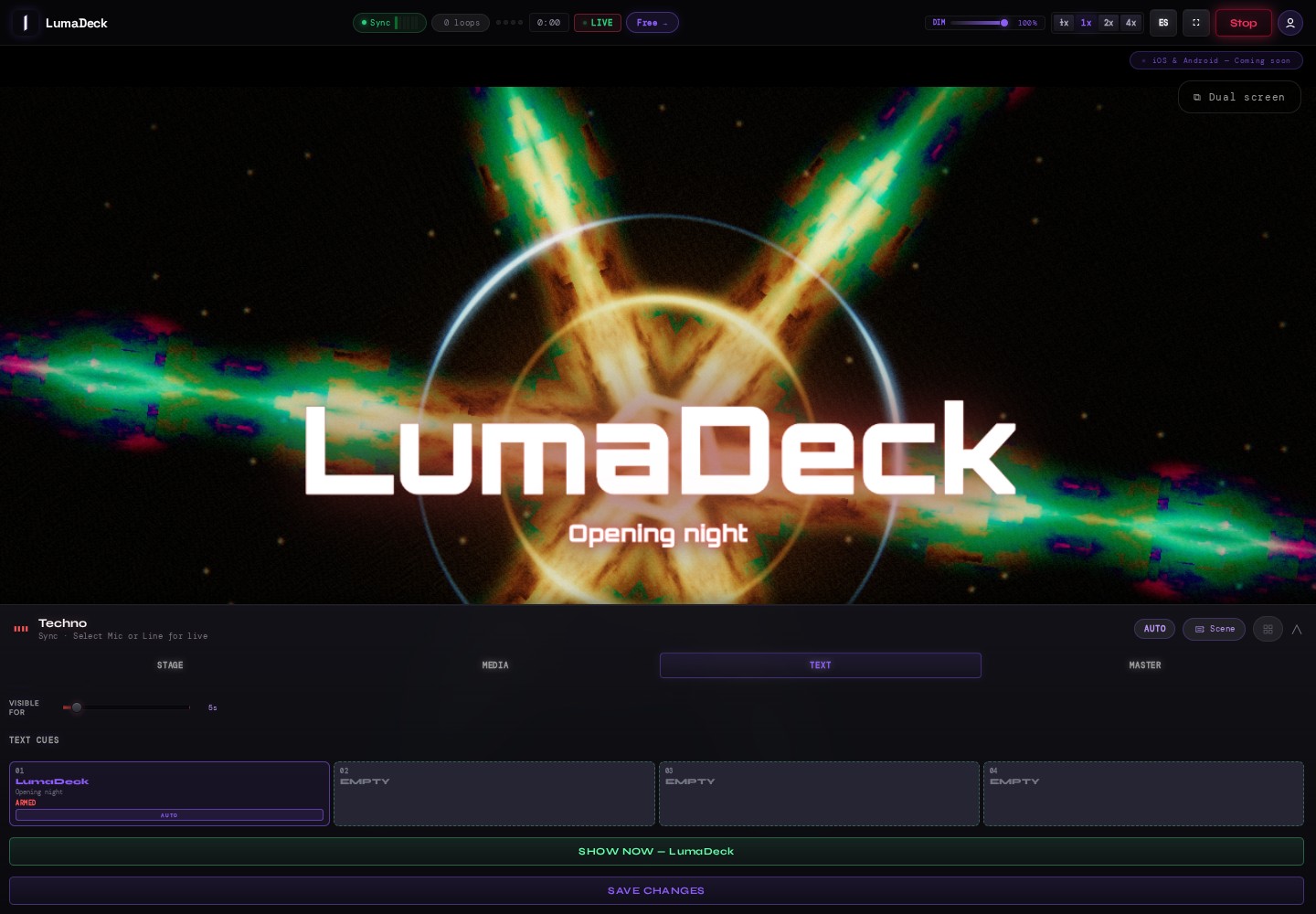This screenshot has height=914, width=1316.
Task: Open the user account icon
Action: 1290,23
